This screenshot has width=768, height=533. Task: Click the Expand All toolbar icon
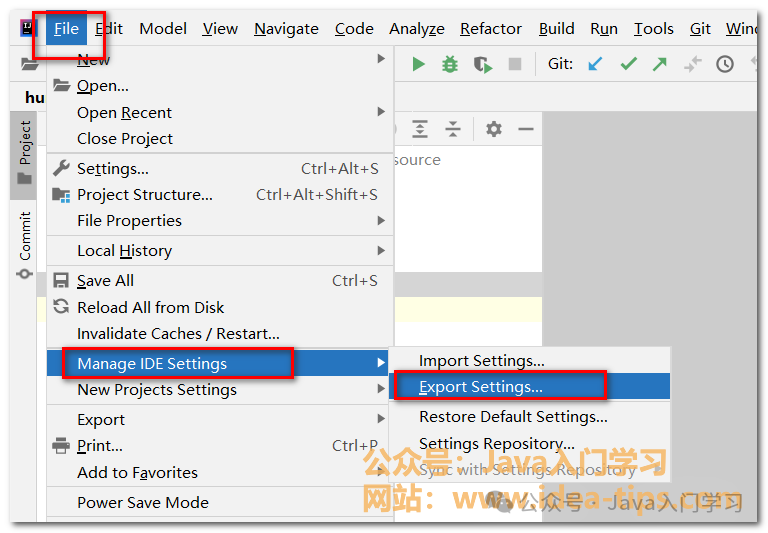420,129
